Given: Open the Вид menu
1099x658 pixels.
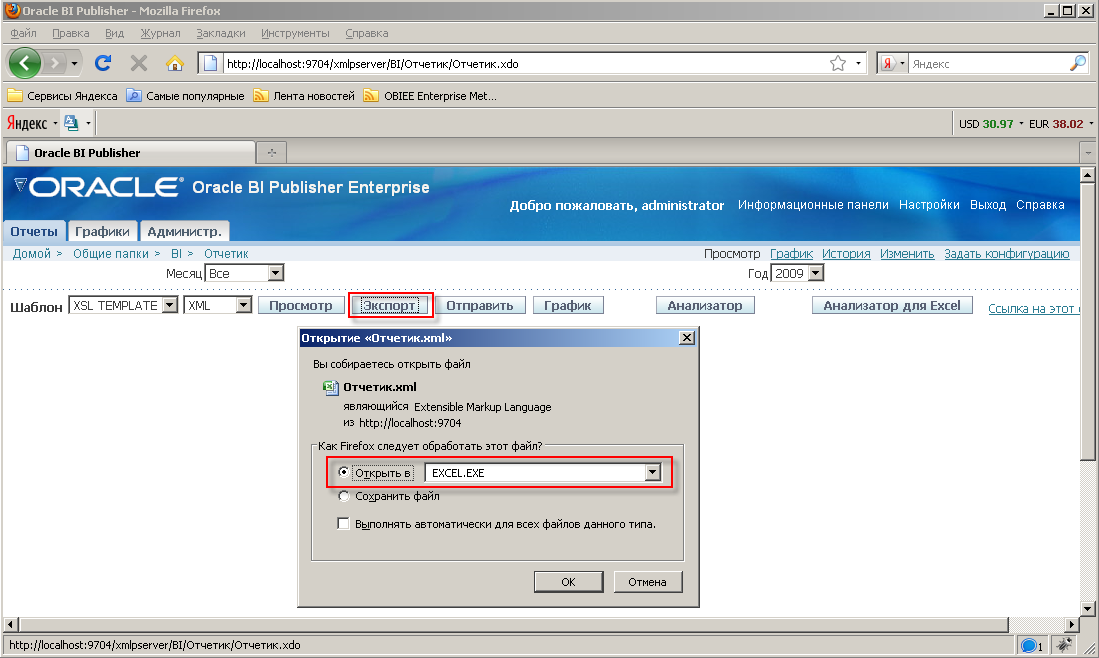Looking at the screenshot, I should pyautogui.click(x=114, y=33).
